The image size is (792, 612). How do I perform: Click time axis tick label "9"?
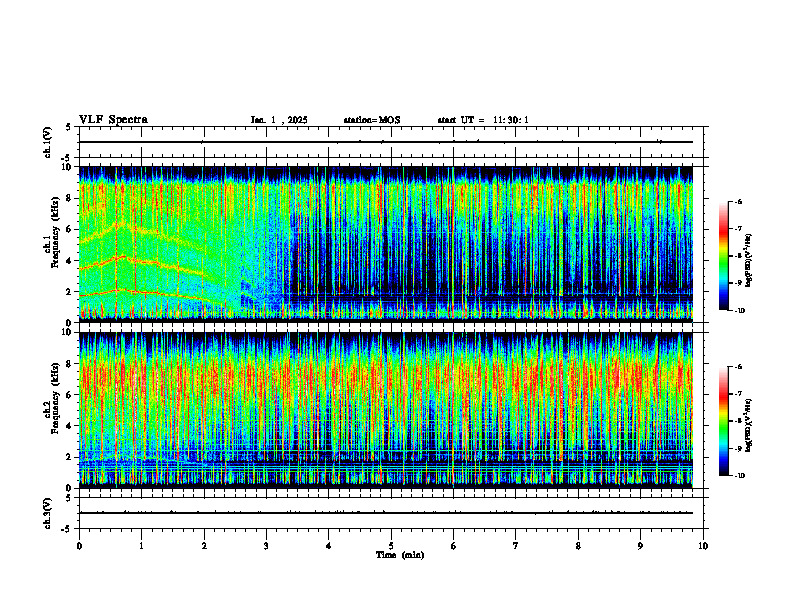point(640,546)
